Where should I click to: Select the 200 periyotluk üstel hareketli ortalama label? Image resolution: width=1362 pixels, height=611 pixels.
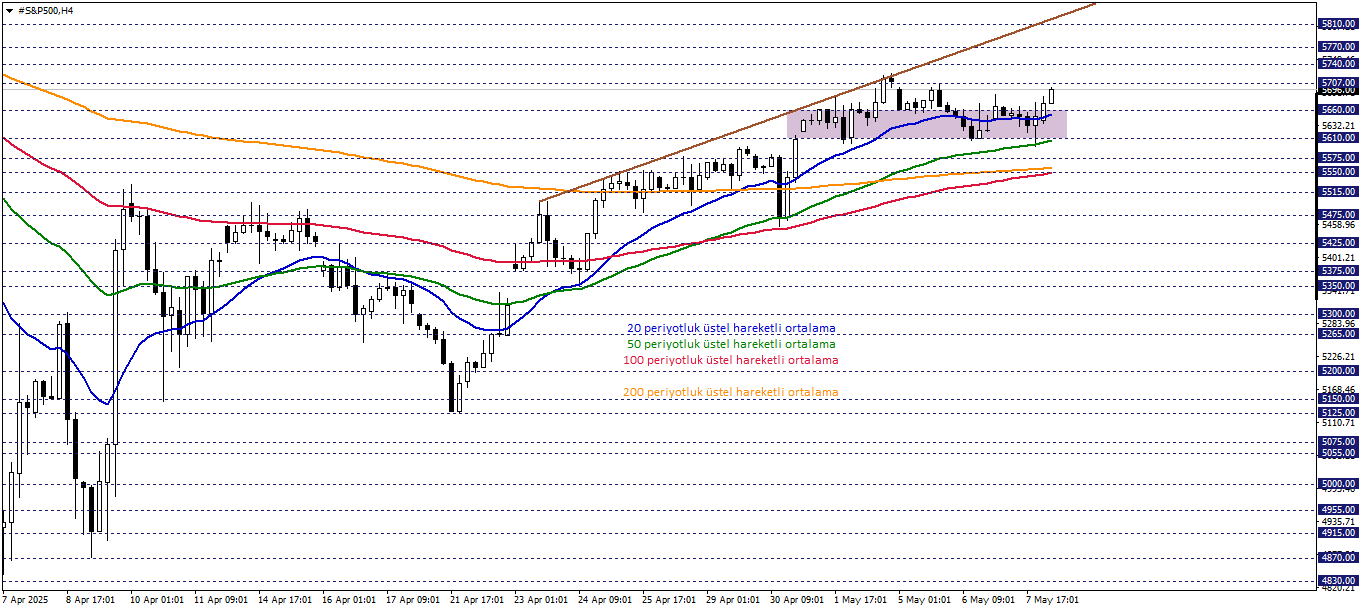[730, 392]
